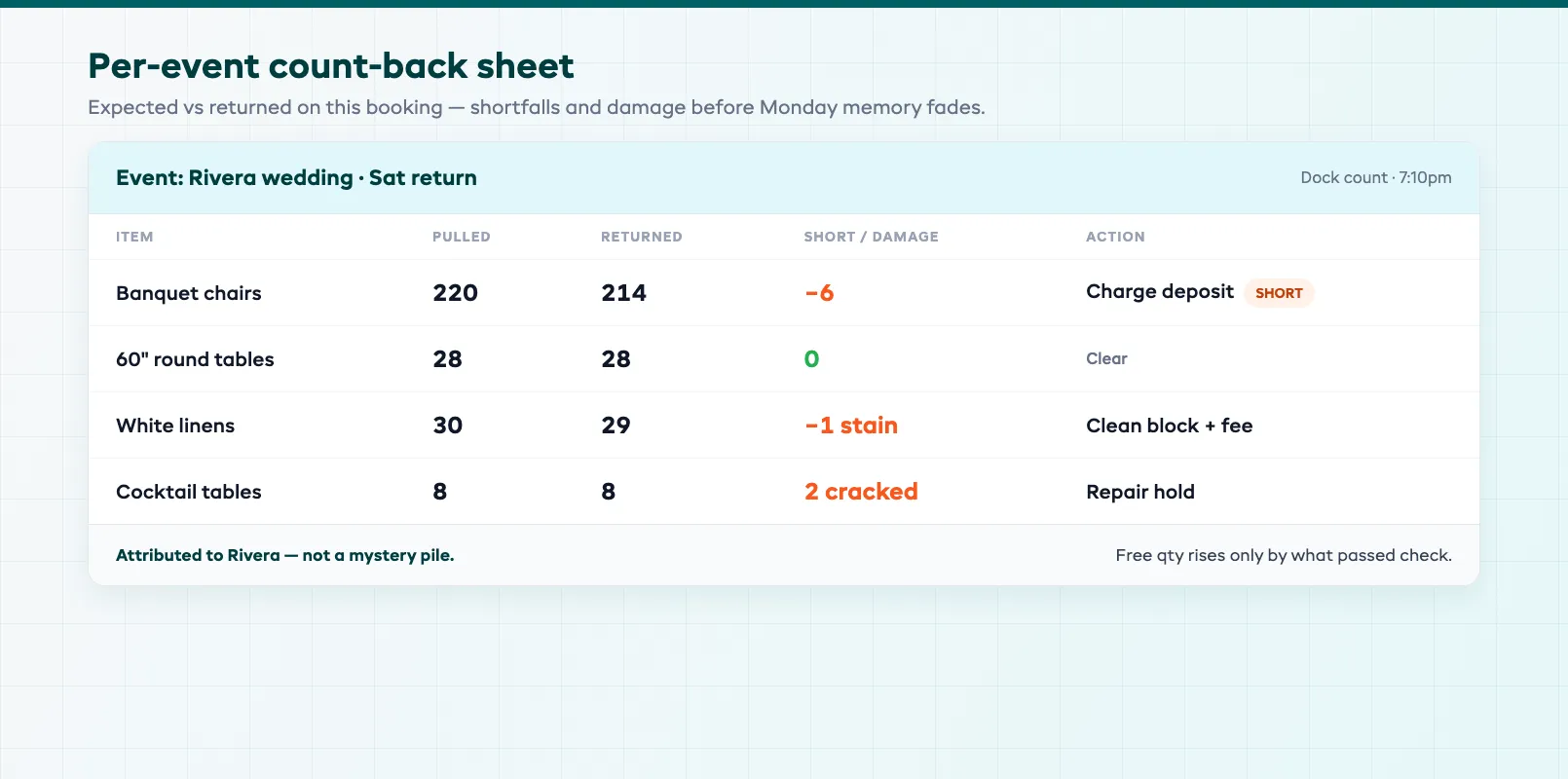Click pulled value 28 for round tables
This screenshot has height=779, width=1568.
tap(448, 359)
